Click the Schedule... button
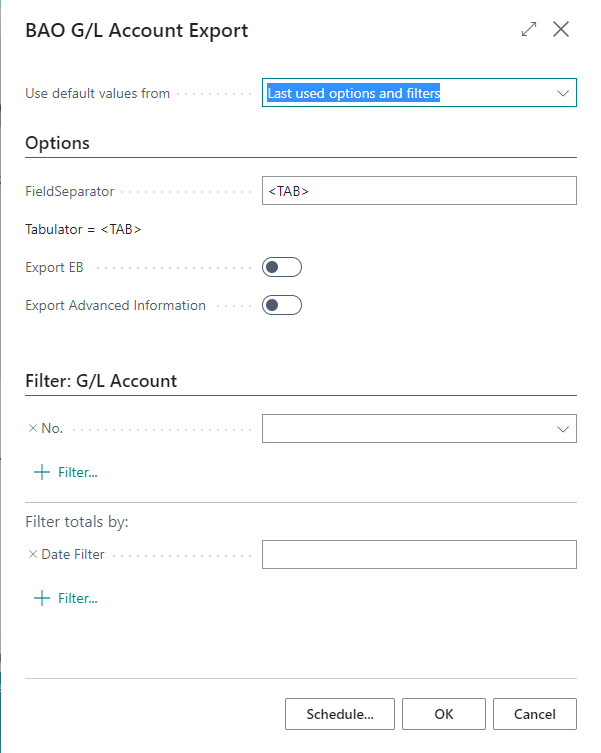 coord(340,714)
